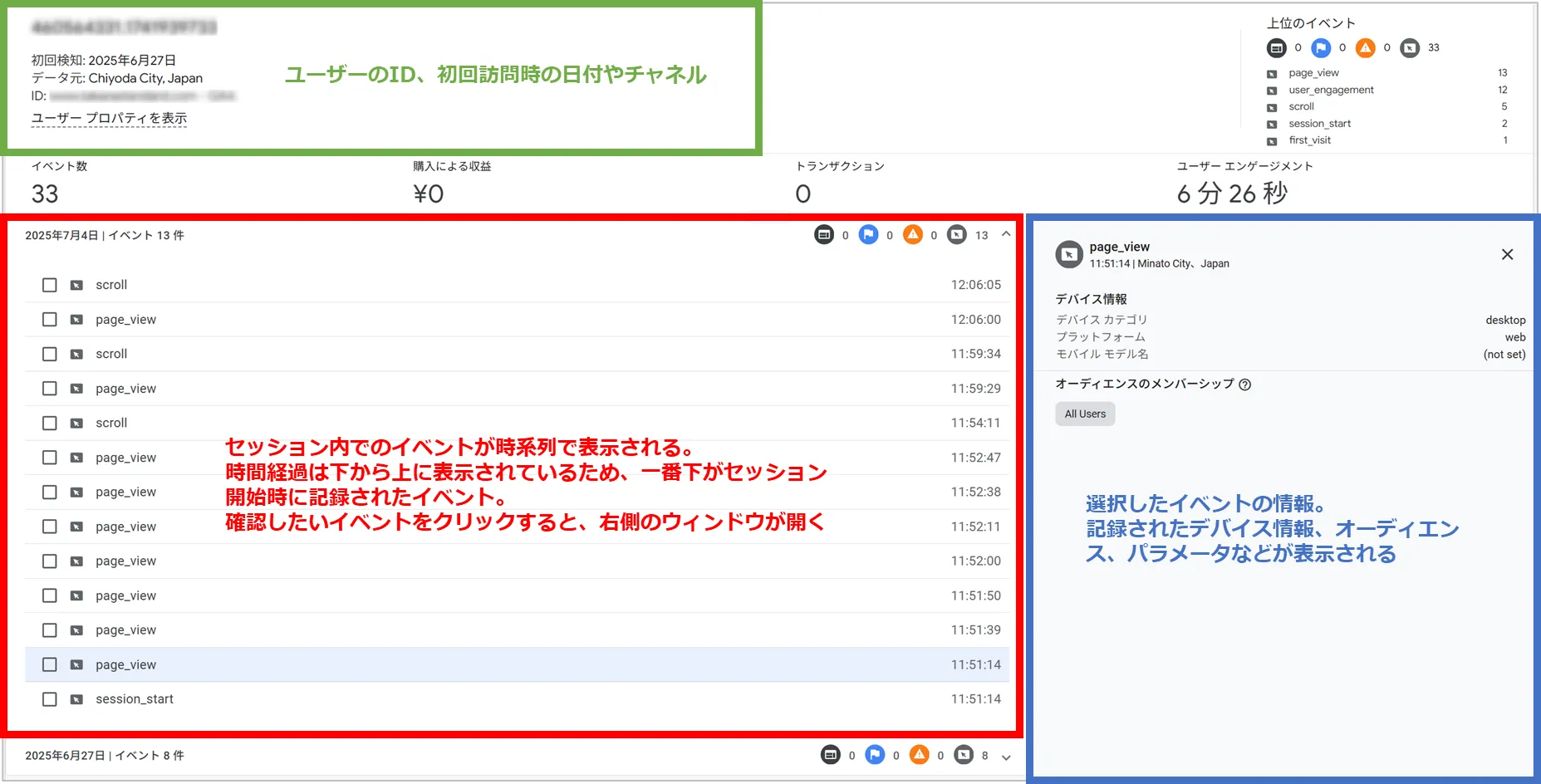This screenshot has width=1541, height=784.
Task: Collapse the 2025年7月4日 session with its chevron
Action: click(x=1005, y=234)
